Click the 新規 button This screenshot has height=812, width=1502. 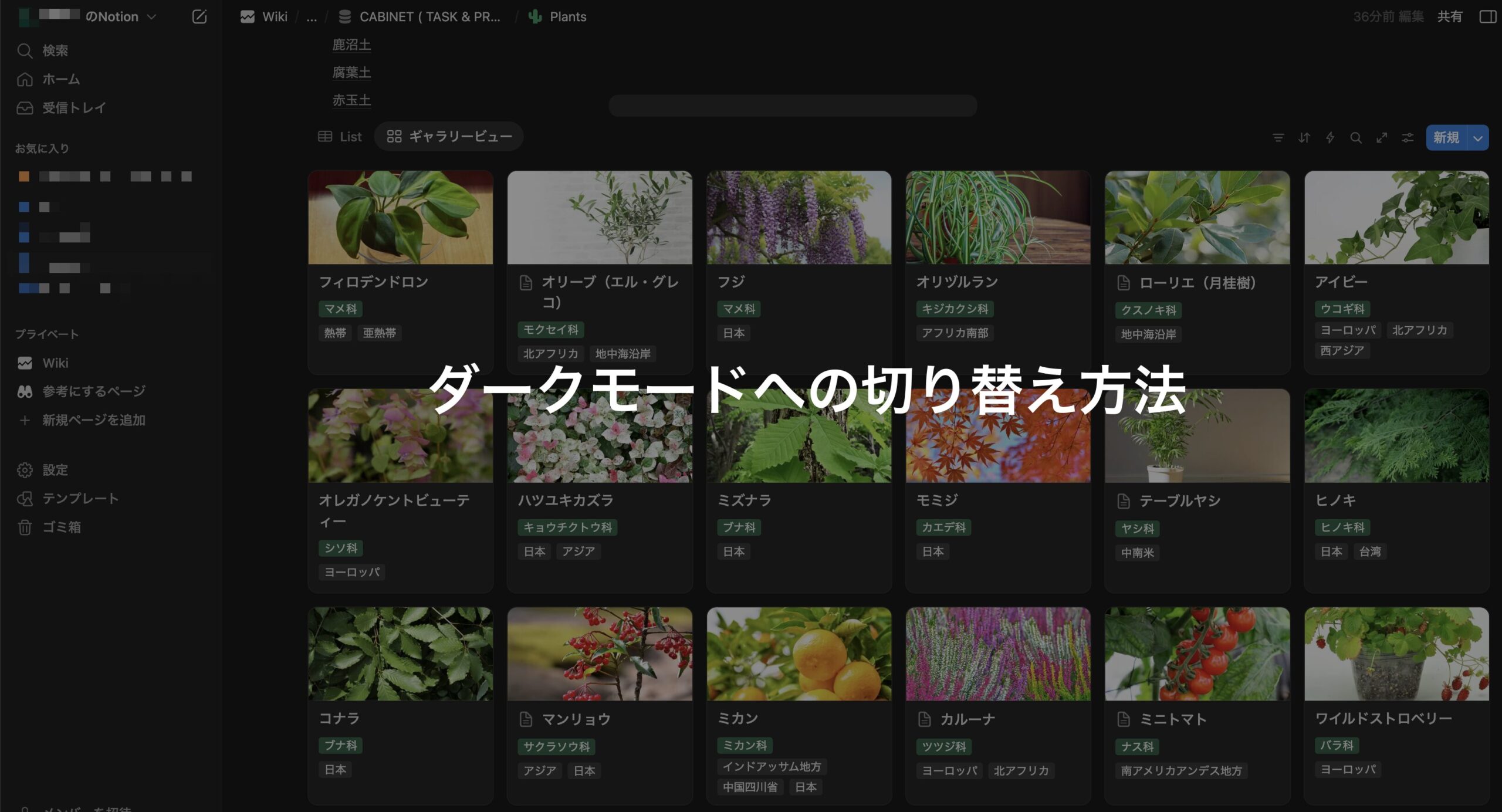(1446, 138)
